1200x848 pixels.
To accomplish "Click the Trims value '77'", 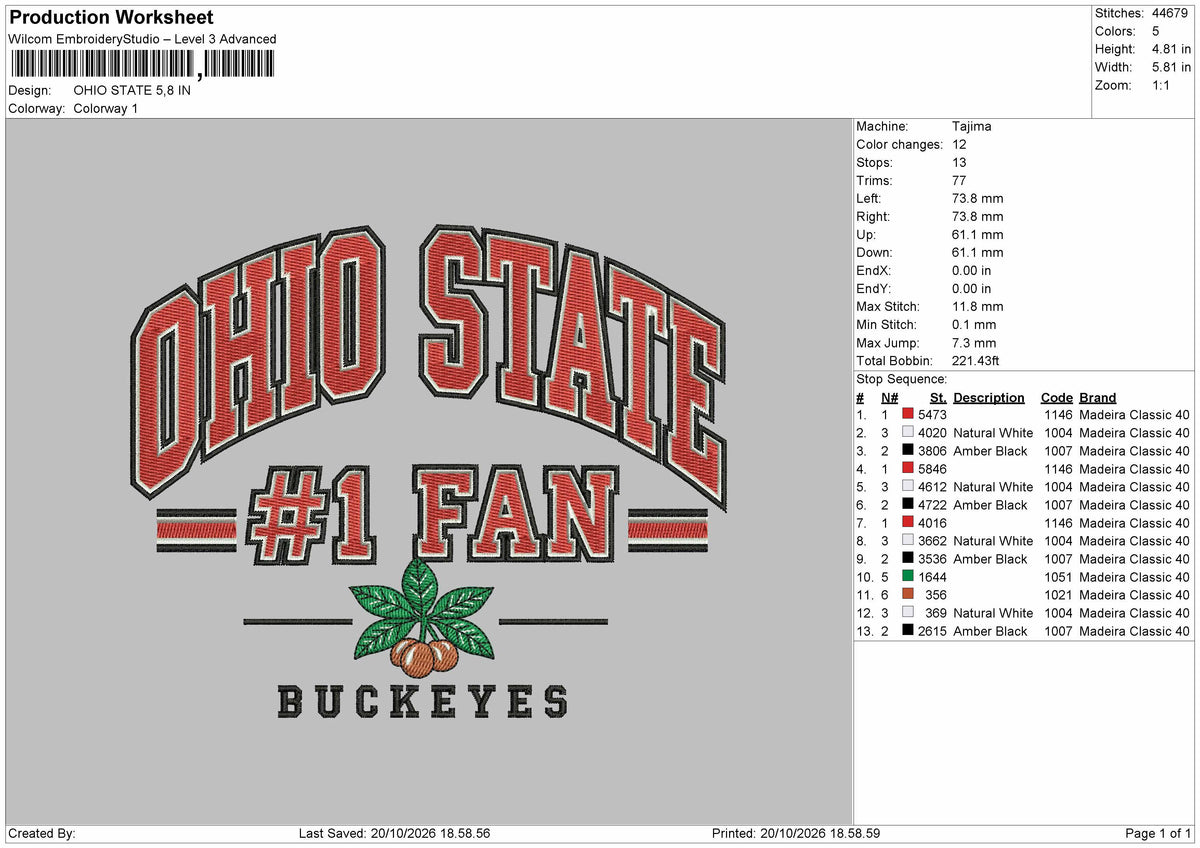I will [x=960, y=181].
